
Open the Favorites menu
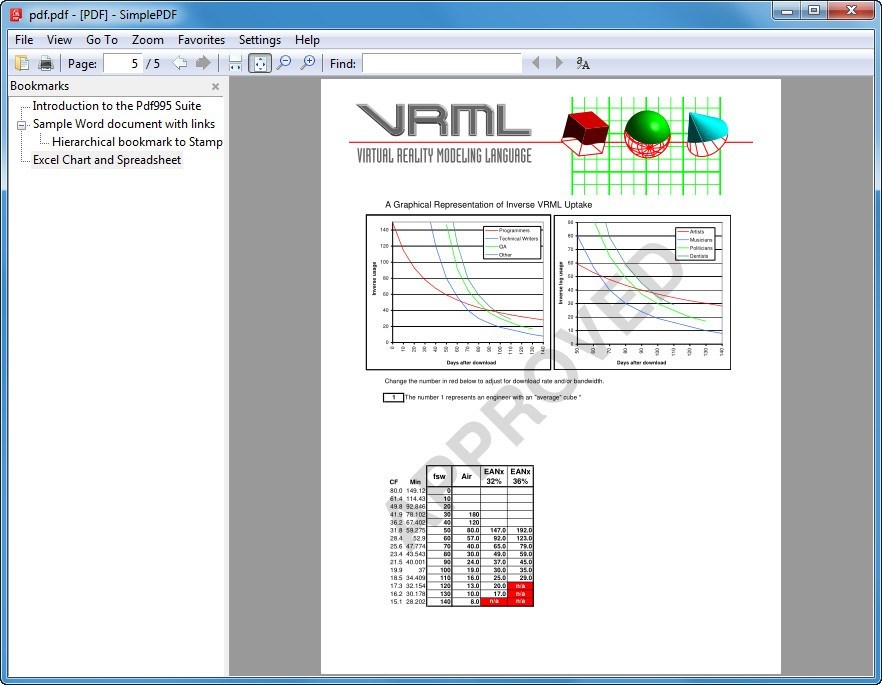201,39
